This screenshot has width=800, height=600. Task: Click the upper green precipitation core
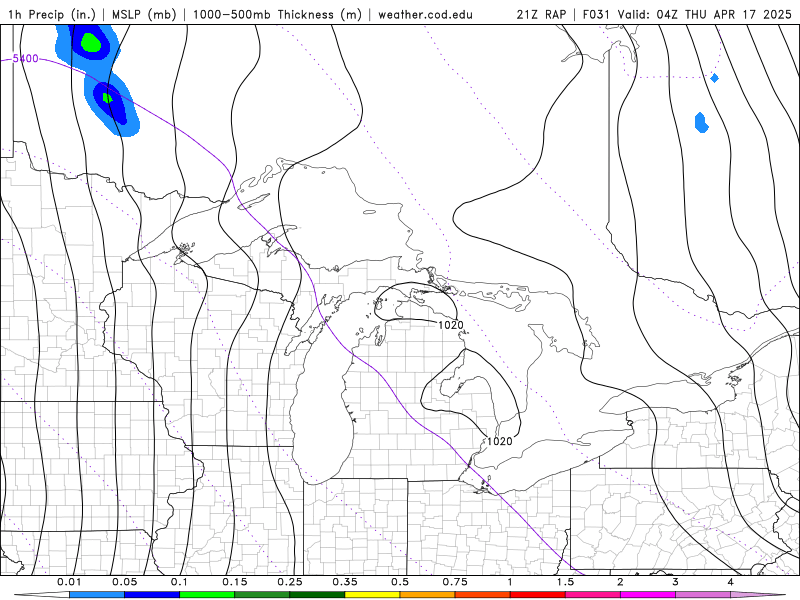coord(91,42)
